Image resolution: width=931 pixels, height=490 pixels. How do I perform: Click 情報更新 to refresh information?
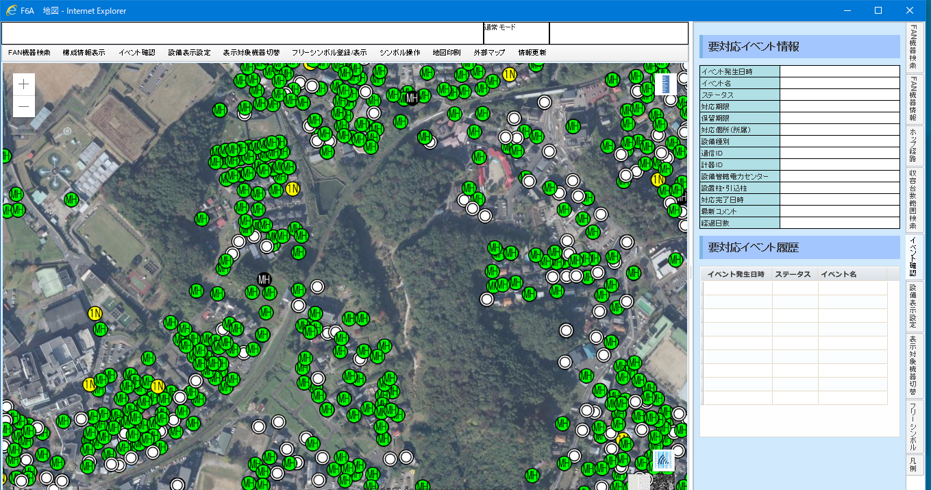point(532,53)
